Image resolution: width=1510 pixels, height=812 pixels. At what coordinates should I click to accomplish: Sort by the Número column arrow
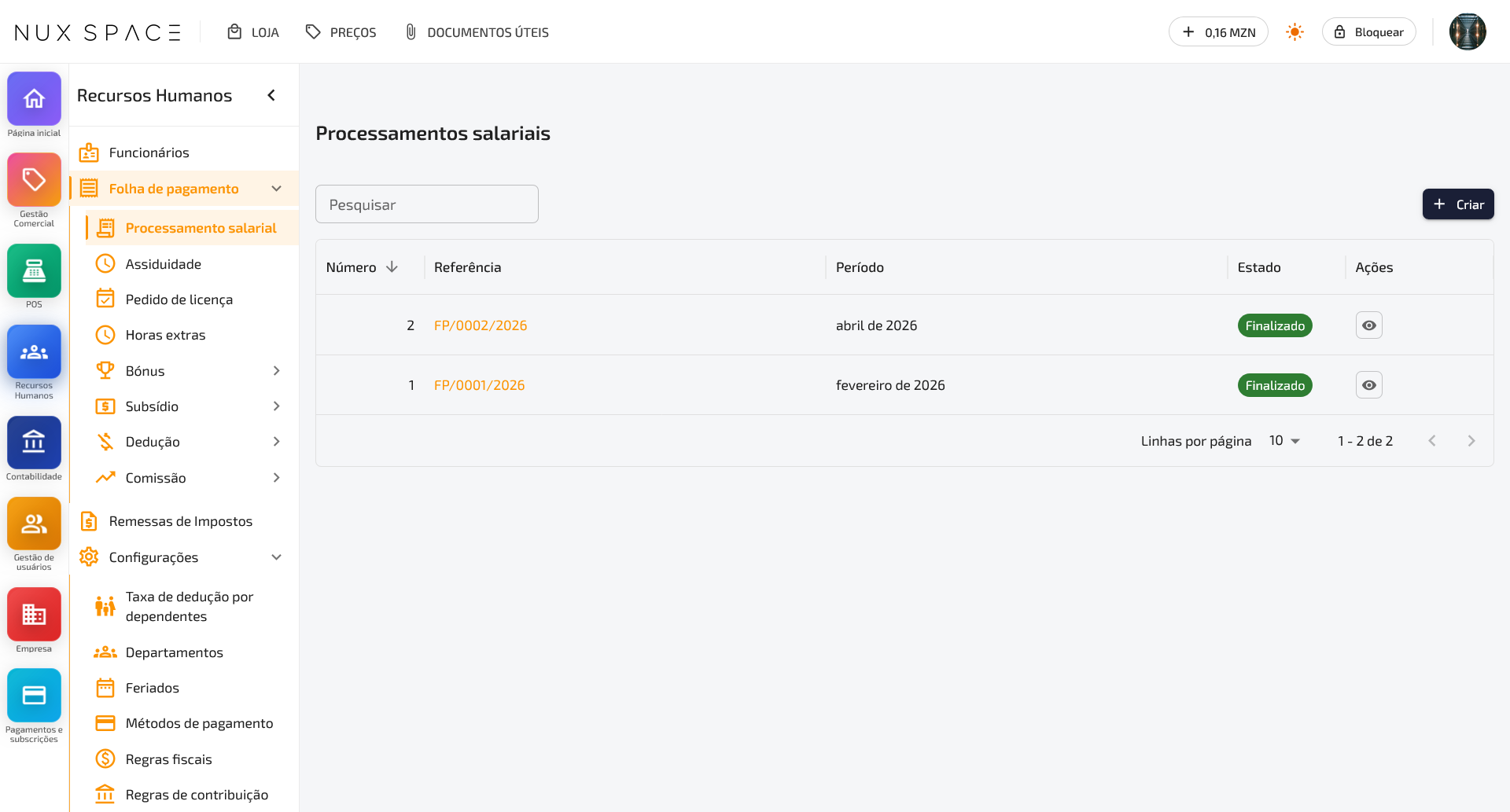coord(392,267)
